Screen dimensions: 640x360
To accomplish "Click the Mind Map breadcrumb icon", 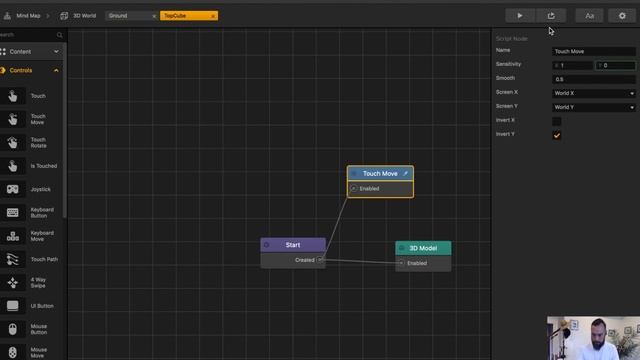I will (x=7, y=16).
